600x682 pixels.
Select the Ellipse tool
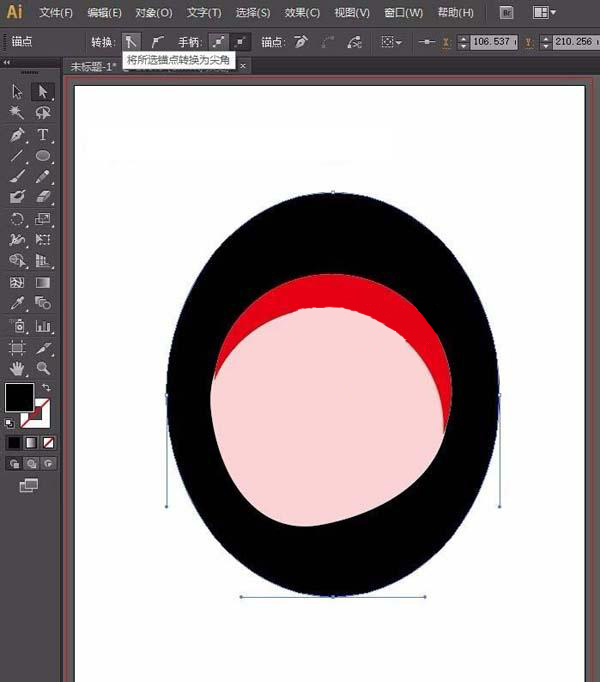coord(43,156)
